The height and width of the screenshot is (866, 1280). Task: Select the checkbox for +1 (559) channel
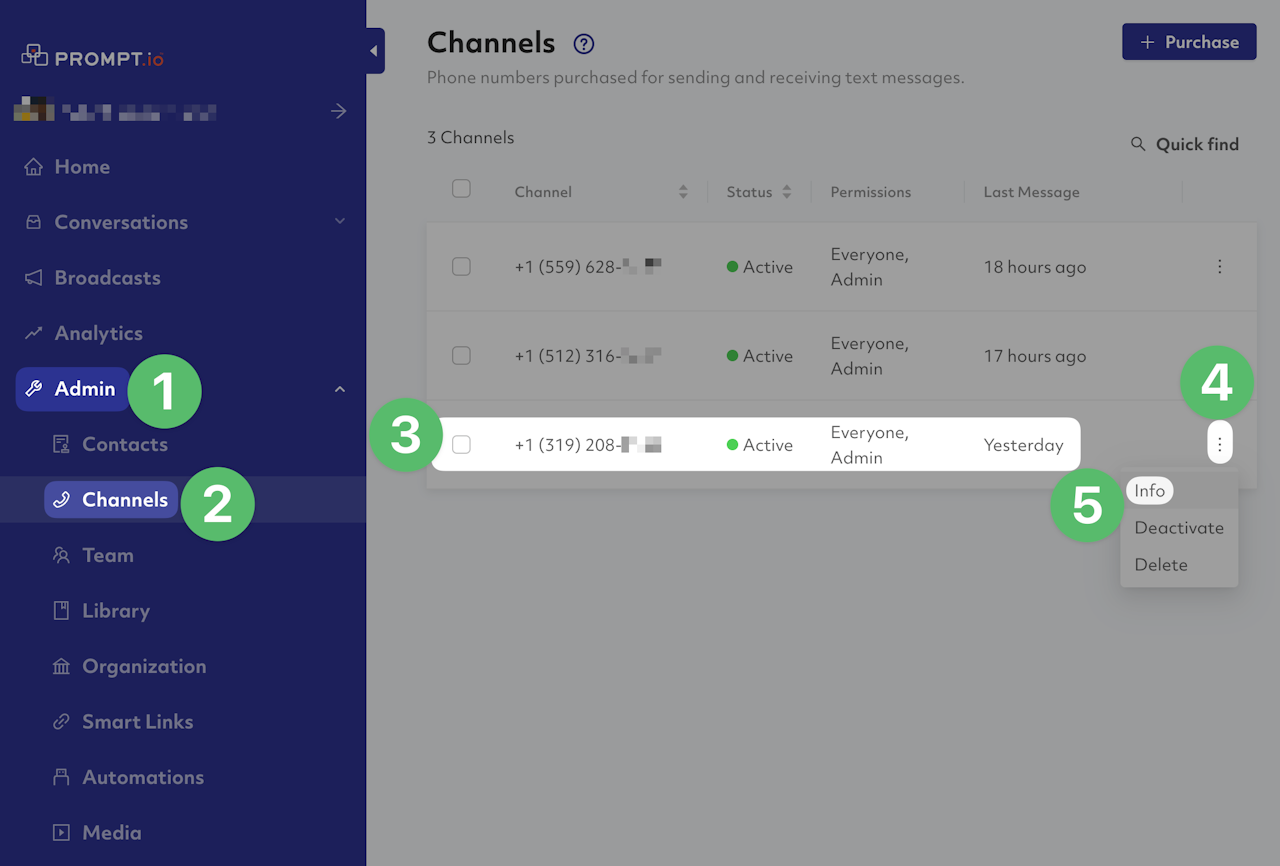pos(461,267)
